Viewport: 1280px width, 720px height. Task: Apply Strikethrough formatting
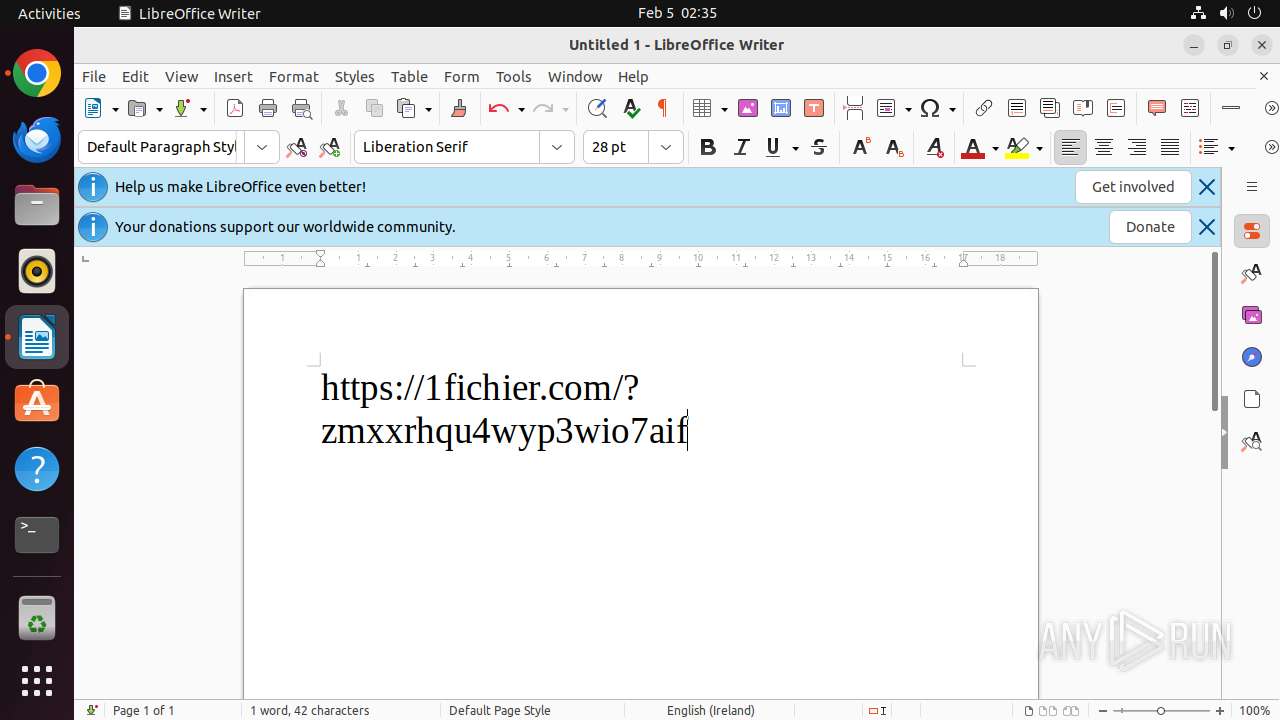pyautogui.click(x=819, y=147)
